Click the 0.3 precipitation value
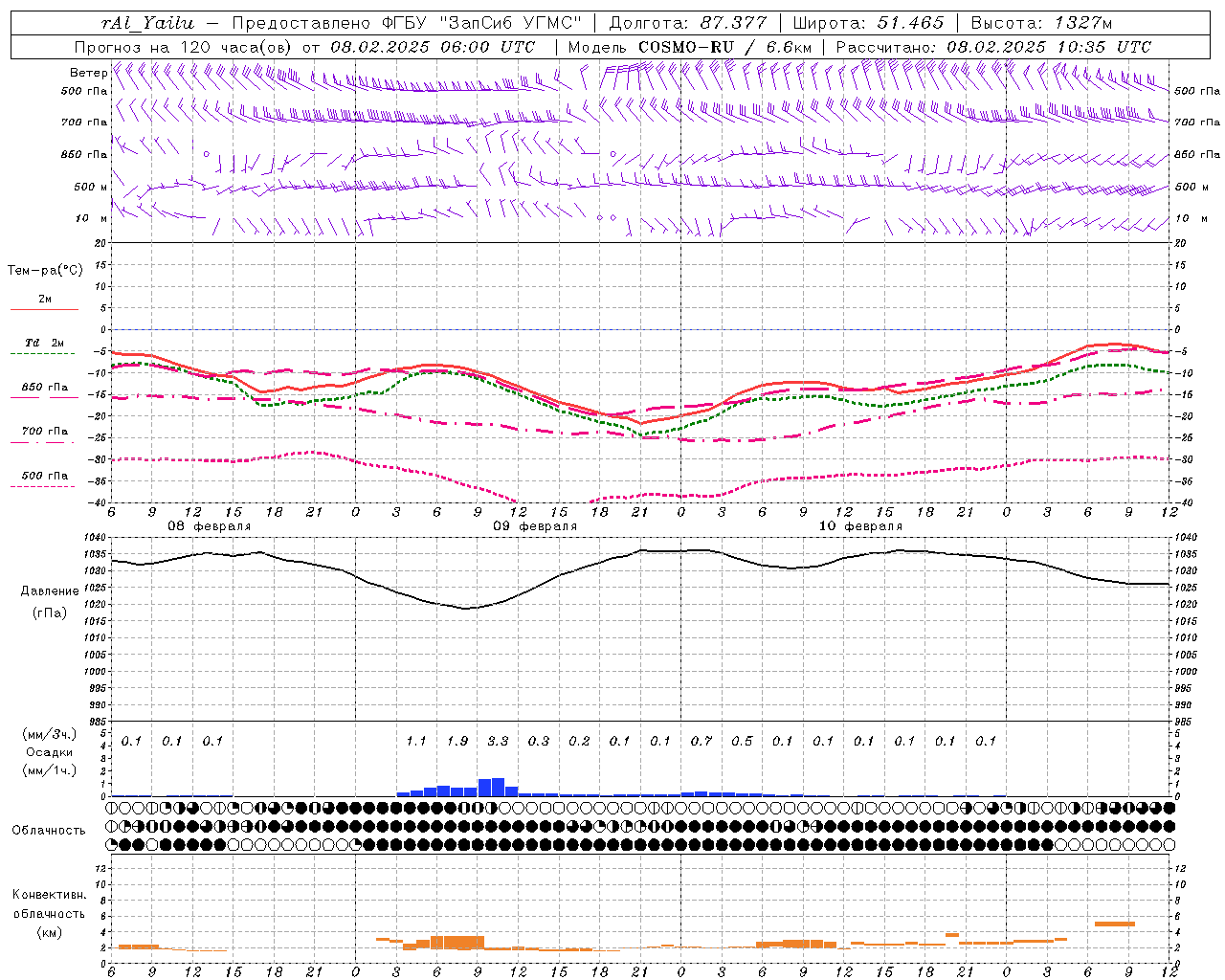Image resolution: width=1225 pixels, height=980 pixels. click(539, 741)
